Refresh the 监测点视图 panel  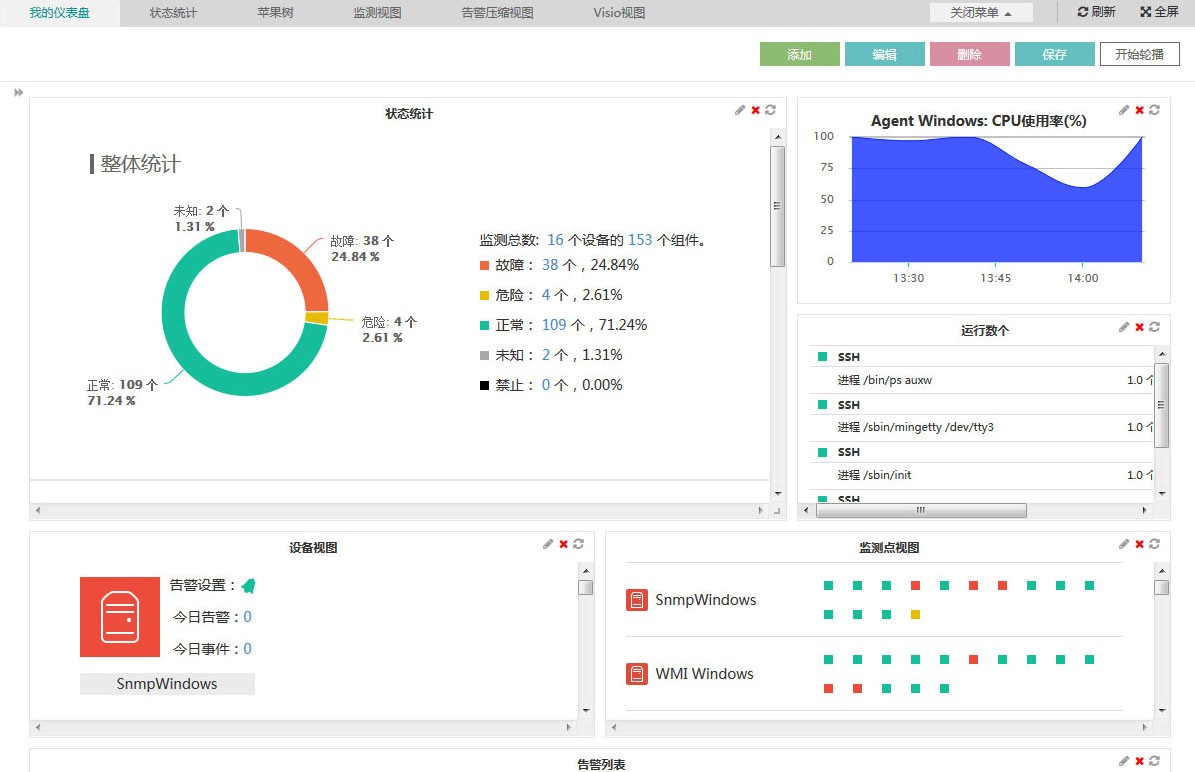1154,544
